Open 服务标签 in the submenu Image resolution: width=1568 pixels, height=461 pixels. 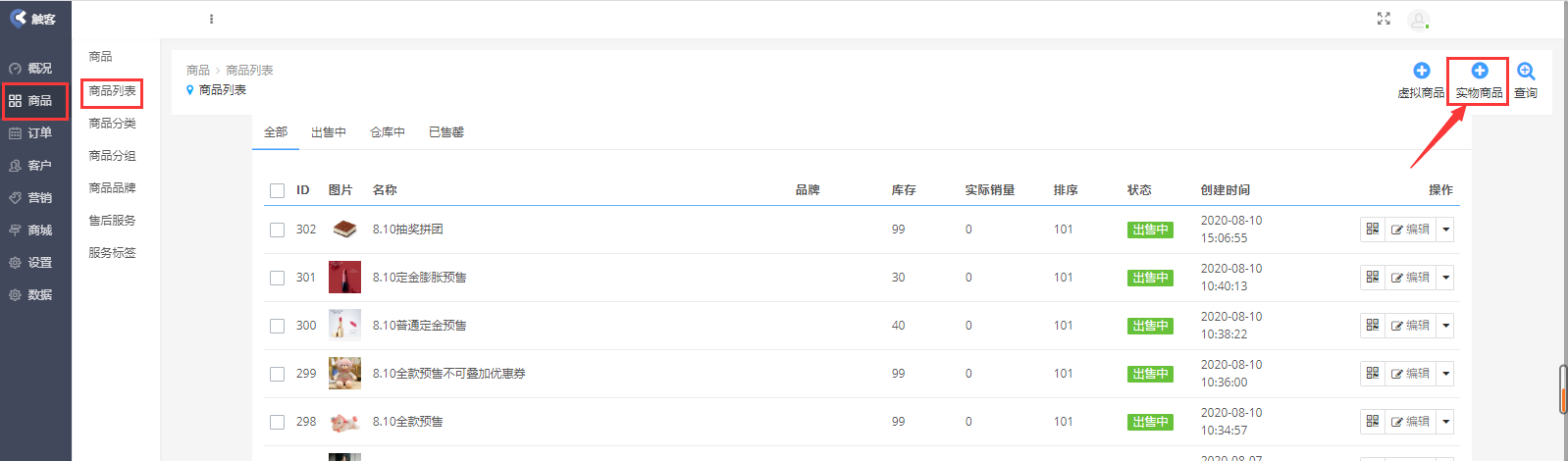(112, 252)
